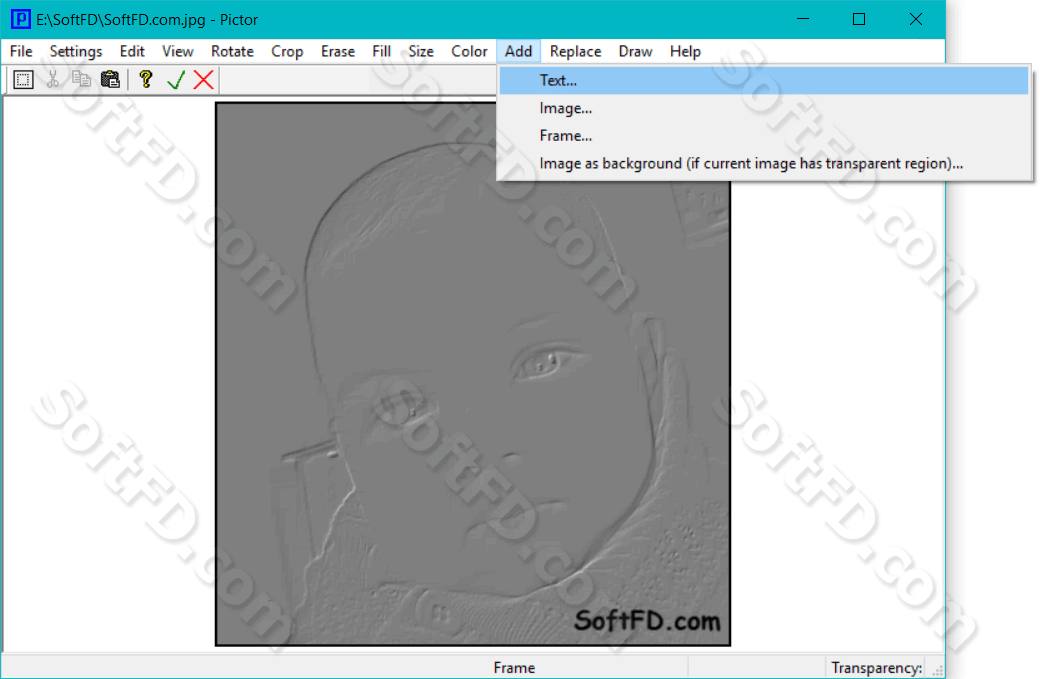Click the window resize grip in status bar

tap(937, 671)
